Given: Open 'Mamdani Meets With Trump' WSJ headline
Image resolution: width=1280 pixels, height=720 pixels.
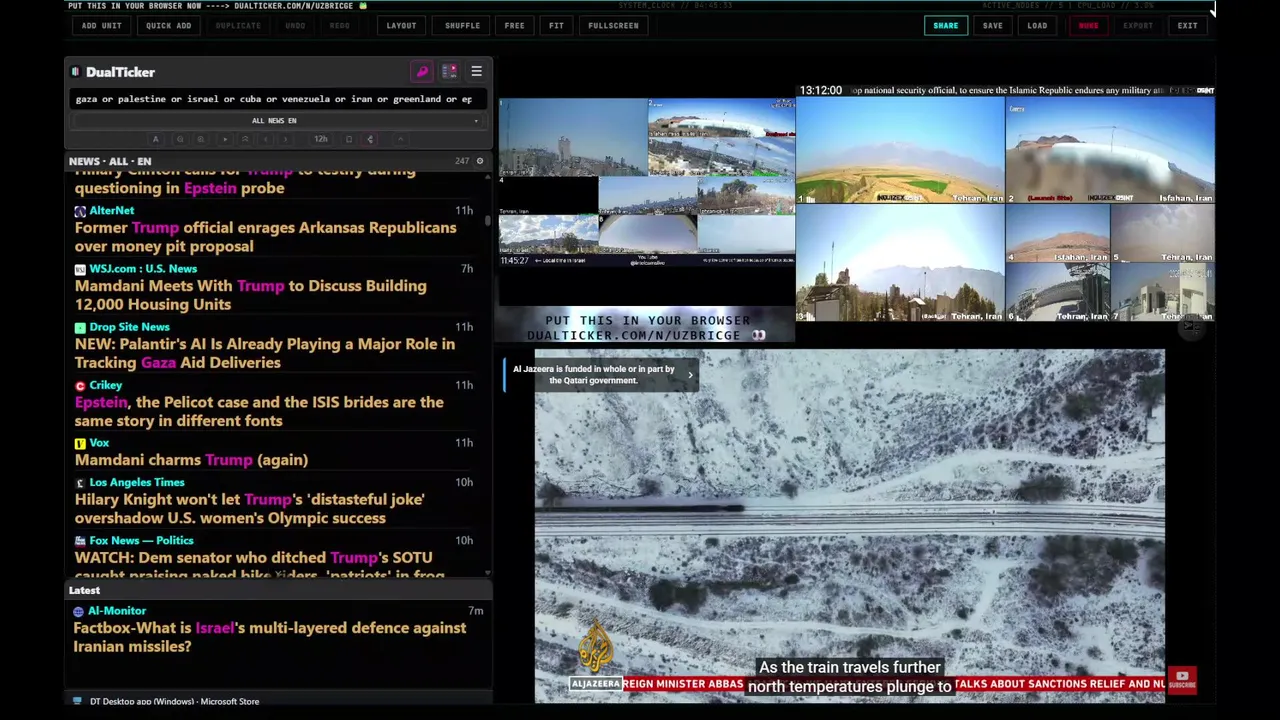Looking at the screenshot, I should coord(250,295).
